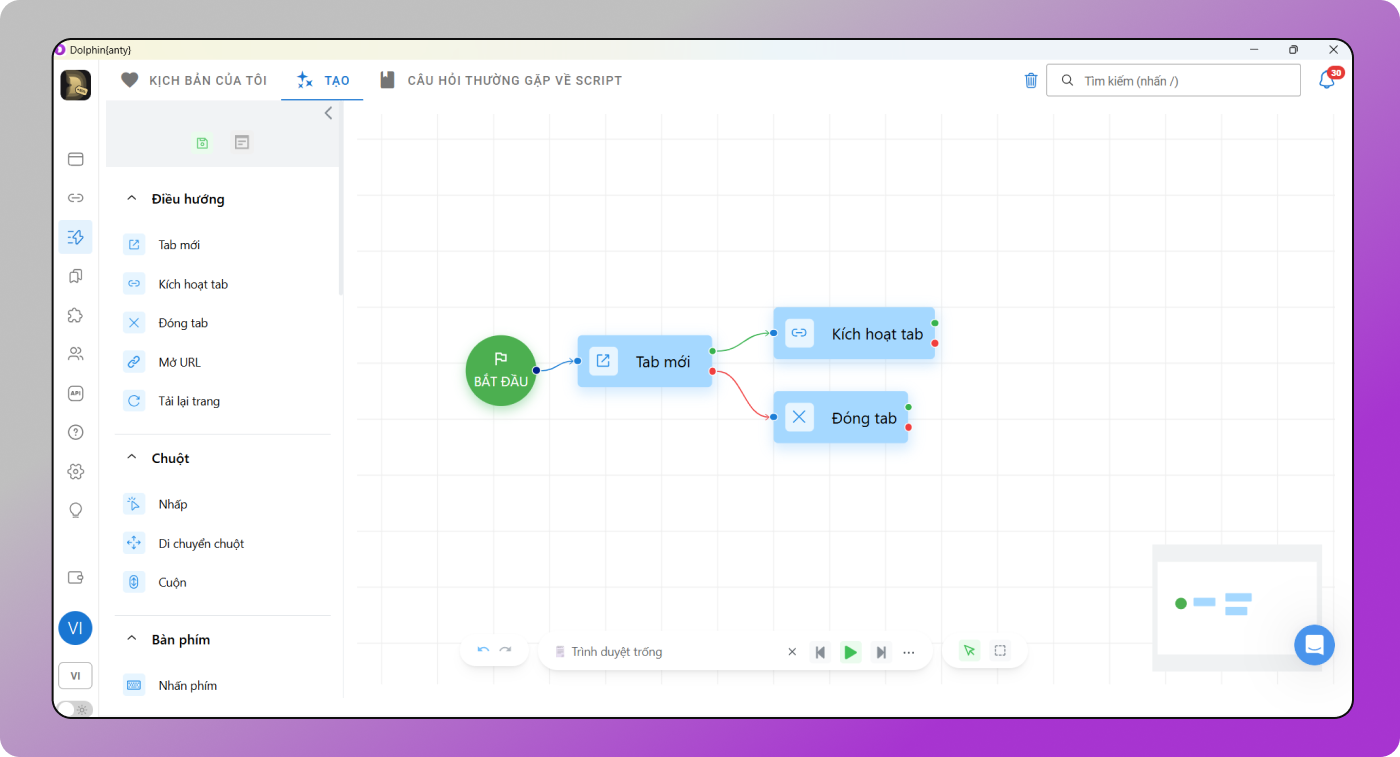
Task: Click the play button in bottom toolbar
Action: [x=850, y=652]
